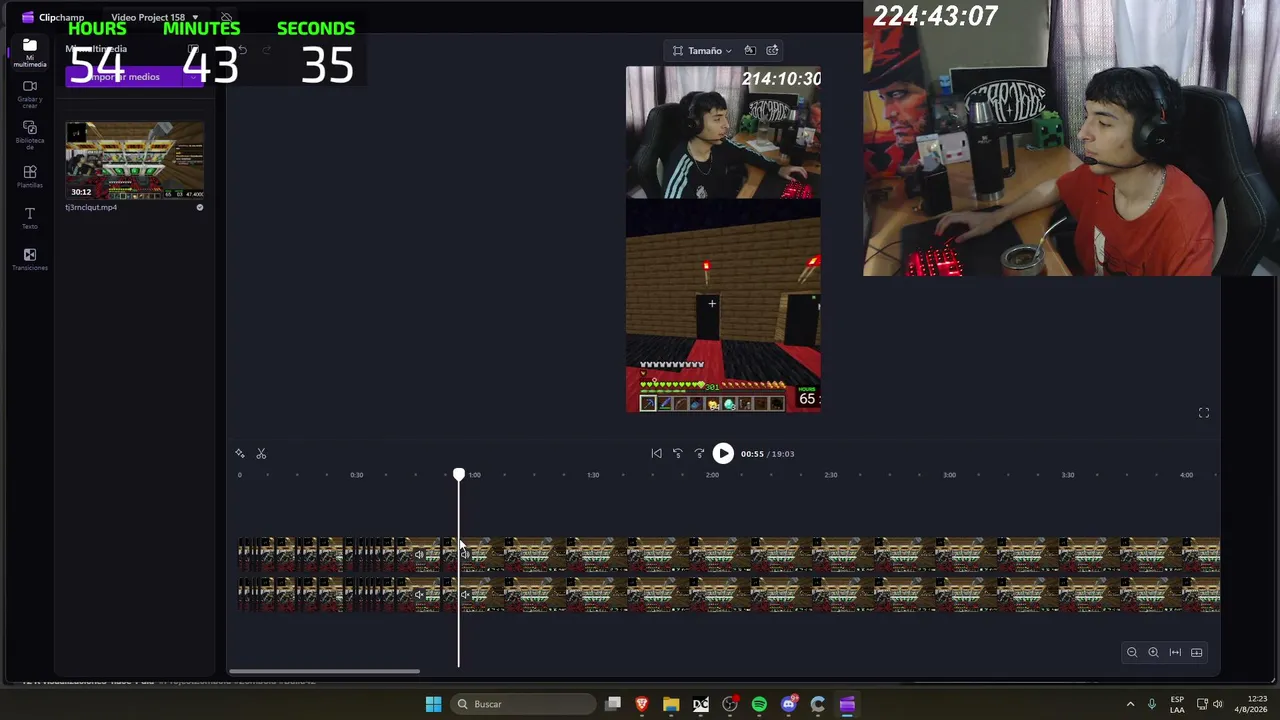Open the Biblioteca de contenido sidebar tab

click(29, 134)
